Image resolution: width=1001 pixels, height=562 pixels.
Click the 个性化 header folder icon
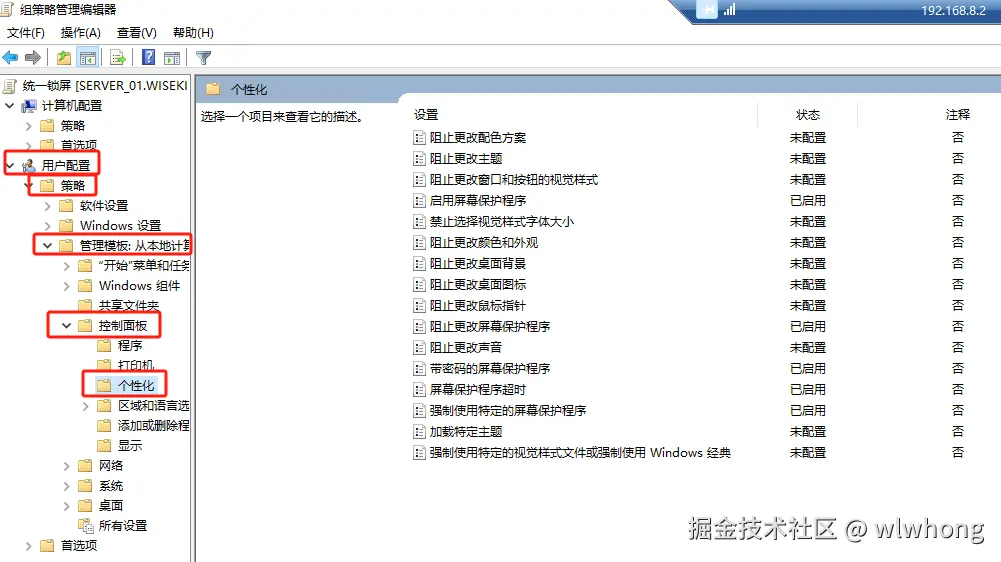213,89
